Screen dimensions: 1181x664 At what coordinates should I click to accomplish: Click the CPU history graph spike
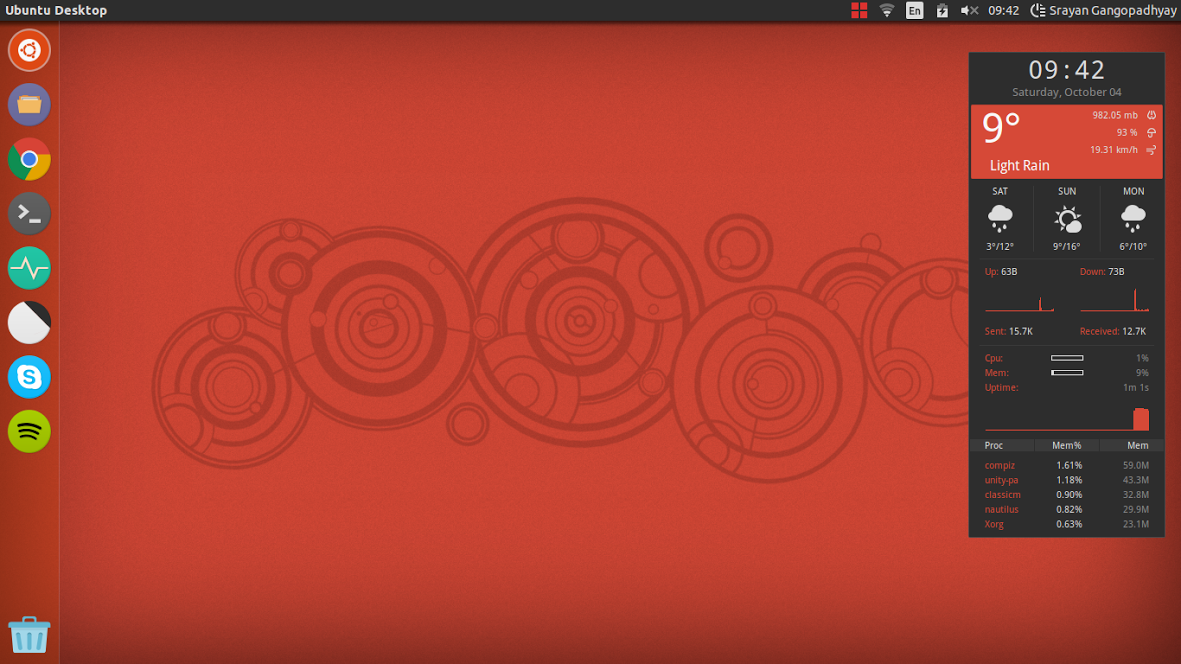pyautogui.click(x=1141, y=419)
